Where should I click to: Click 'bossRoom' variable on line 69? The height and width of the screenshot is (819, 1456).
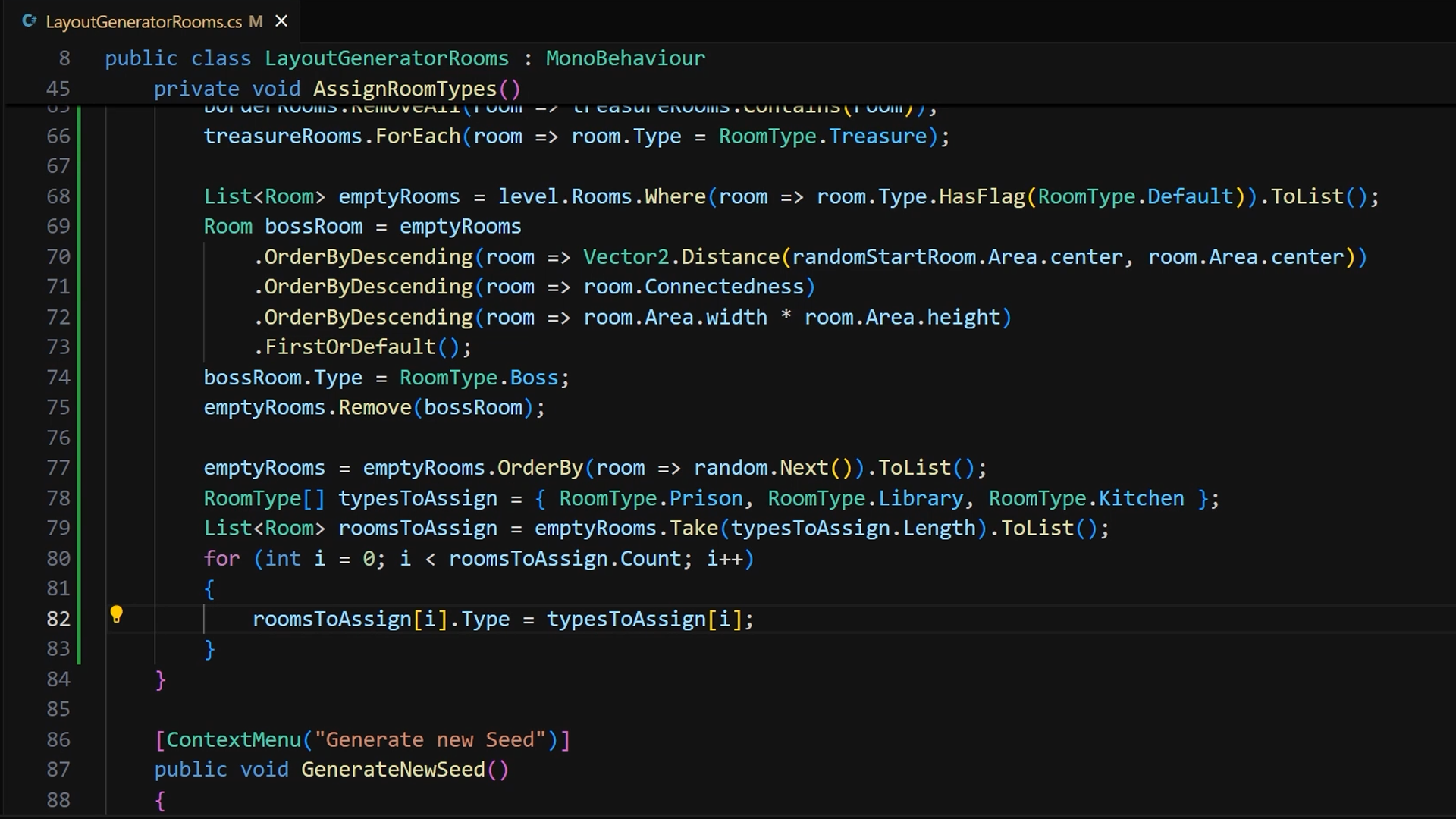pos(313,227)
